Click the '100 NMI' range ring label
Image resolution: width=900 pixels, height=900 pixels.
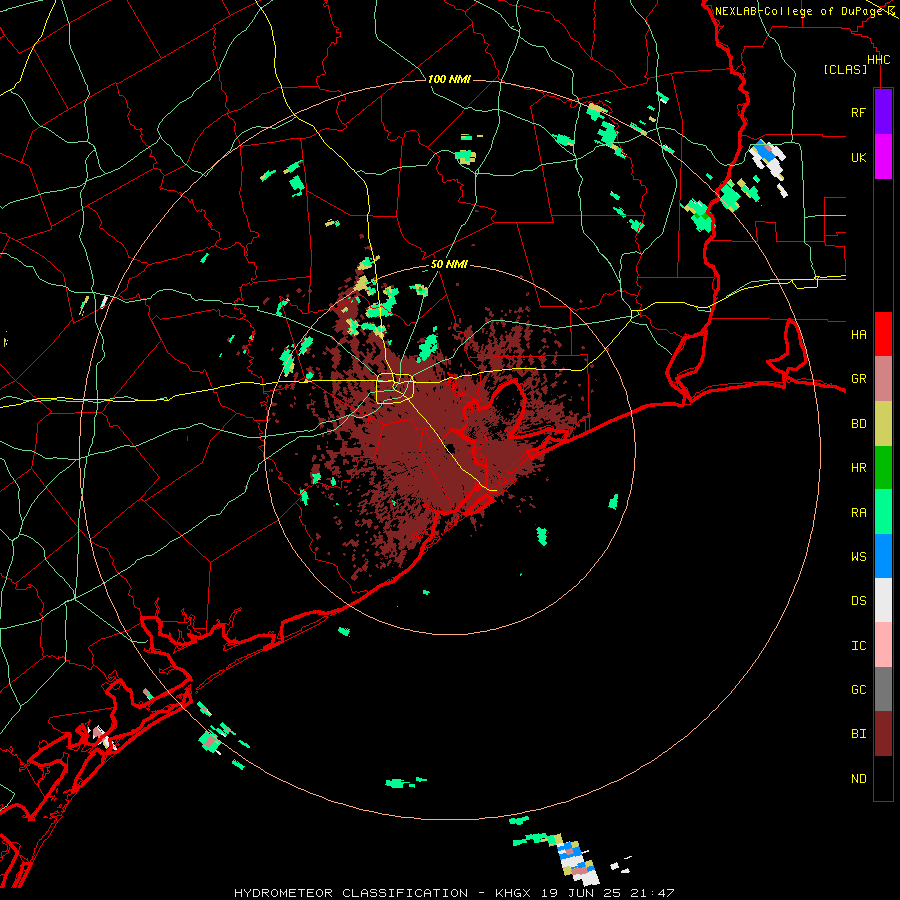pos(449,79)
